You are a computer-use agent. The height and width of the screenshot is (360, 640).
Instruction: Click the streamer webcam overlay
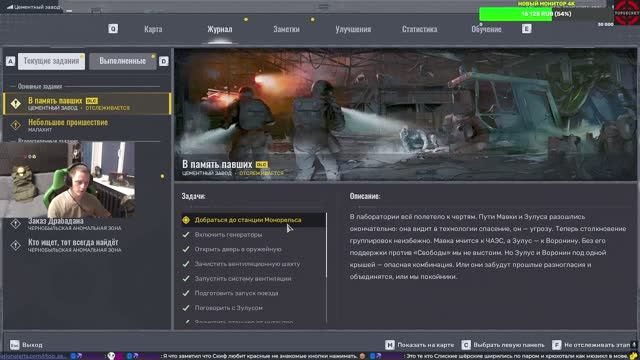[67, 180]
